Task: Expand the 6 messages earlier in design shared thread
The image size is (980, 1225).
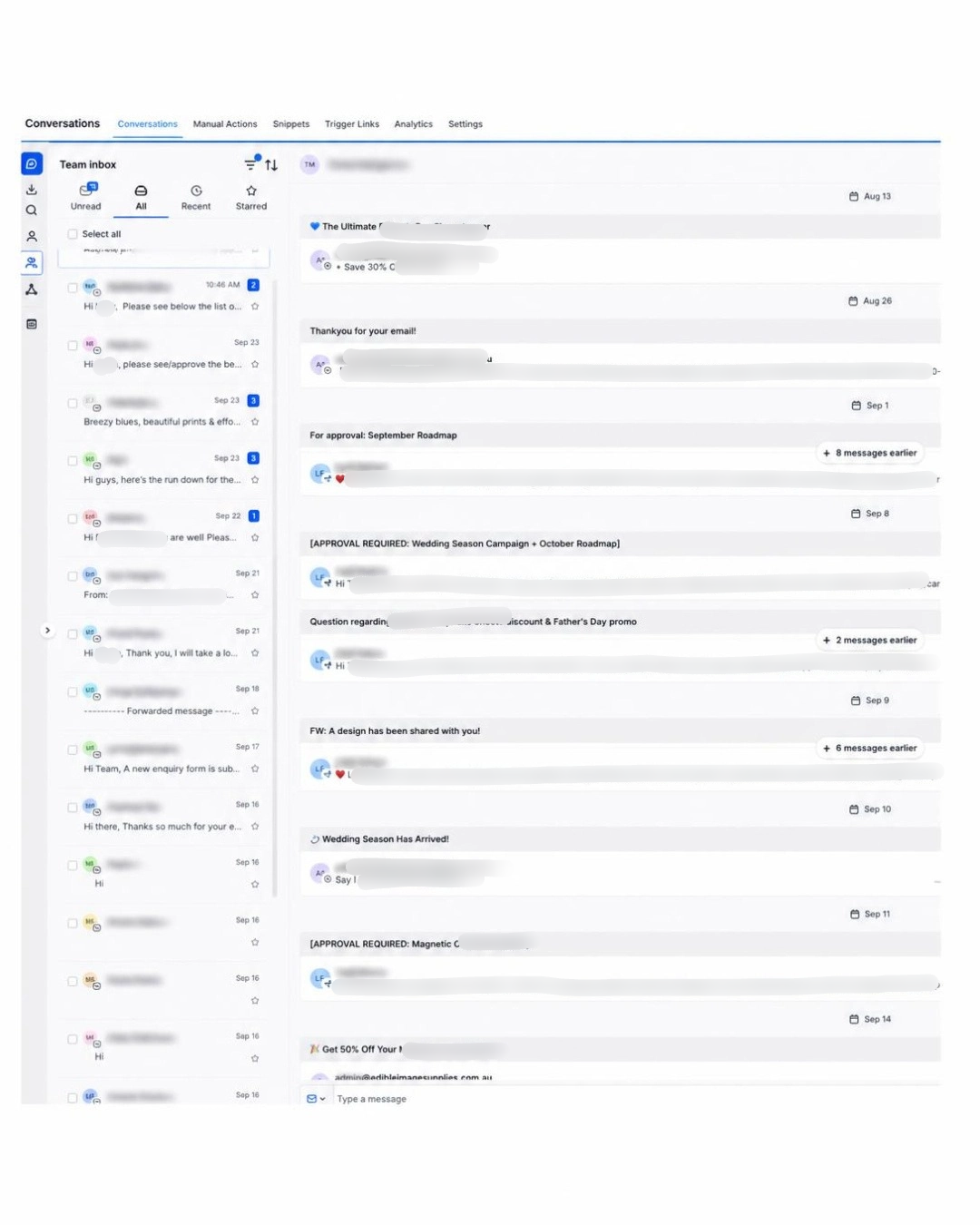Action: click(869, 749)
